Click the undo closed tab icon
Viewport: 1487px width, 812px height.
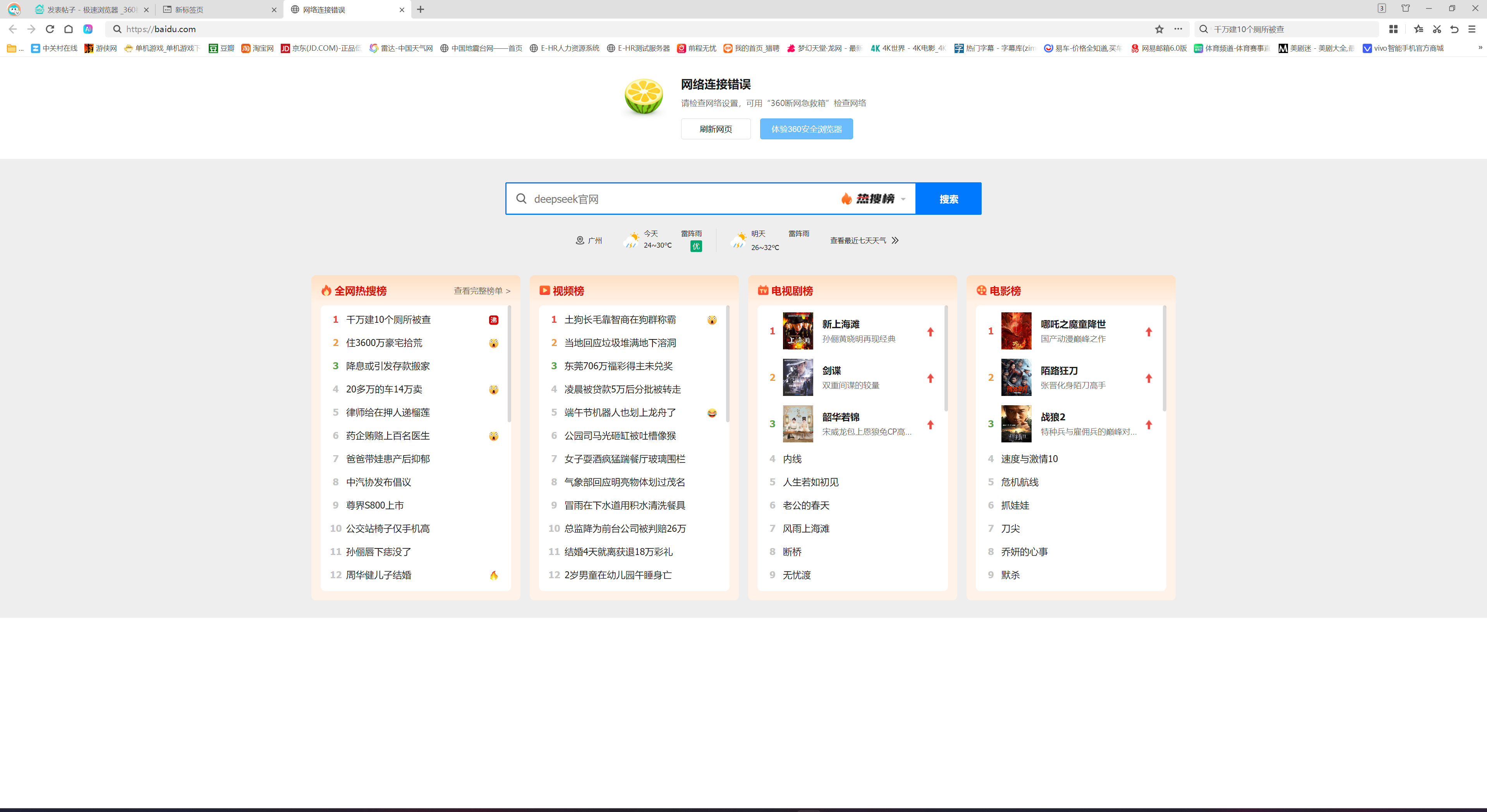[x=1455, y=29]
